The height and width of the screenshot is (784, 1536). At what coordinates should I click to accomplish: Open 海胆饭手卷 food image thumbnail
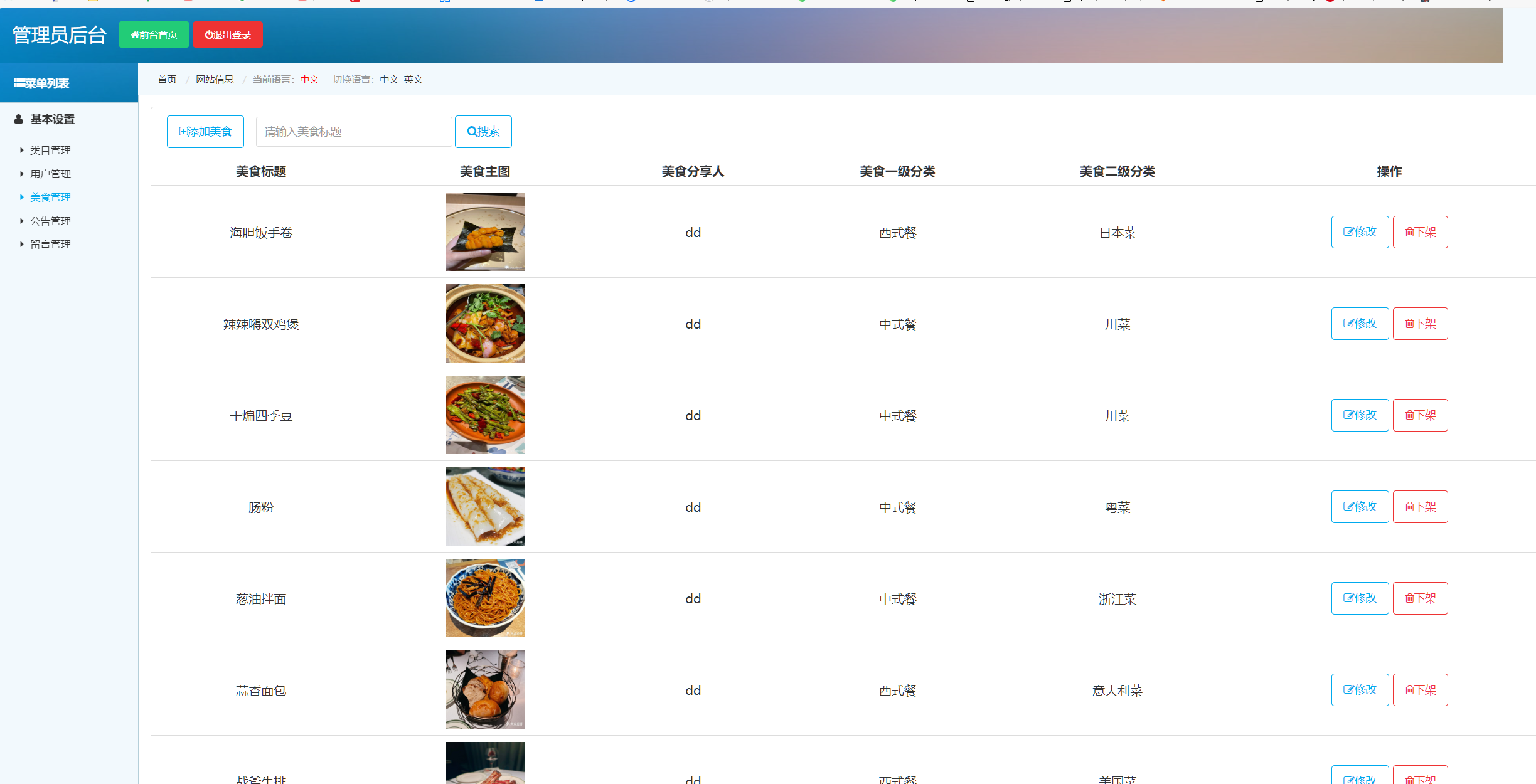(485, 231)
